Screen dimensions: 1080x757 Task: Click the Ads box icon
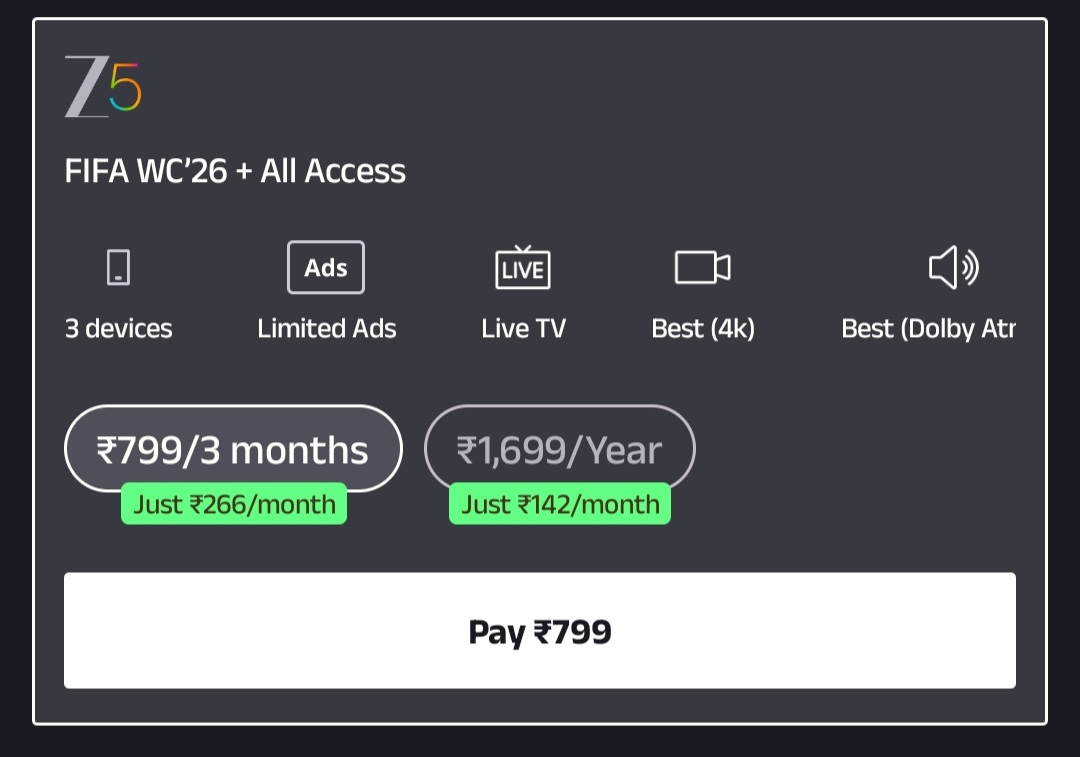click(326, 267)
